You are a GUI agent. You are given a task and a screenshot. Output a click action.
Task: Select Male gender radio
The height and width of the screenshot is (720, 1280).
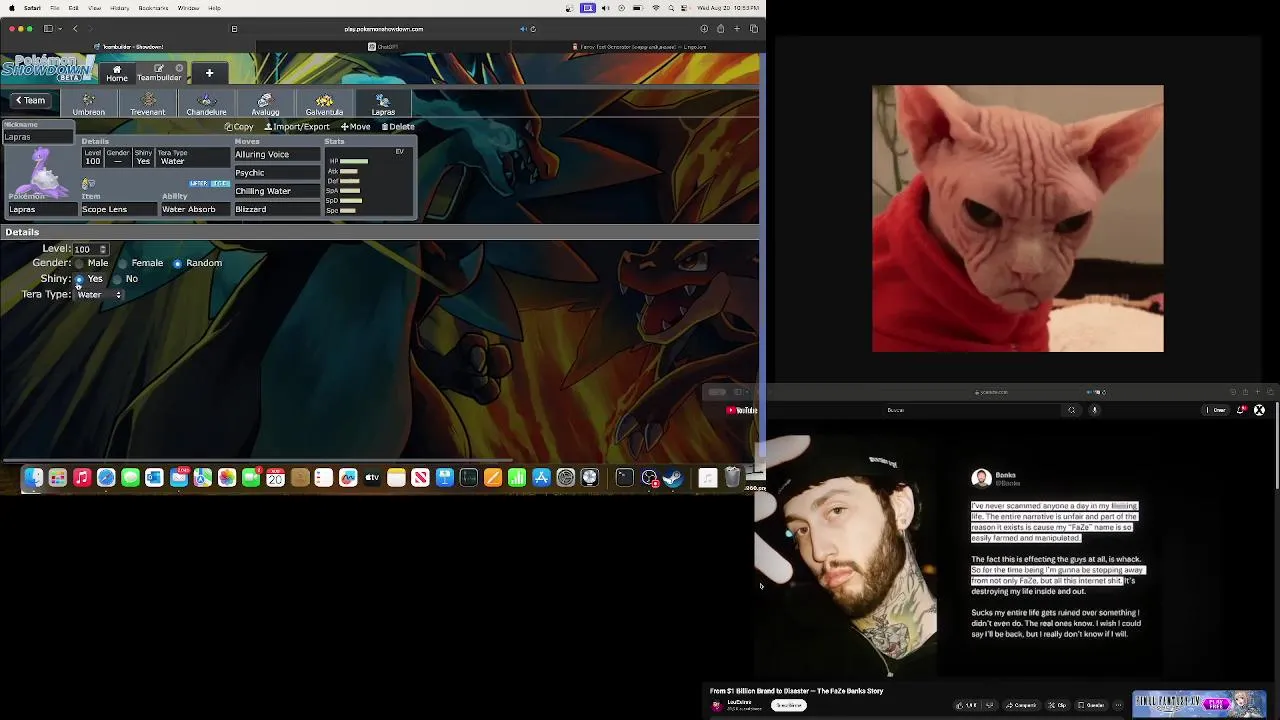click(x=80, y=263)
